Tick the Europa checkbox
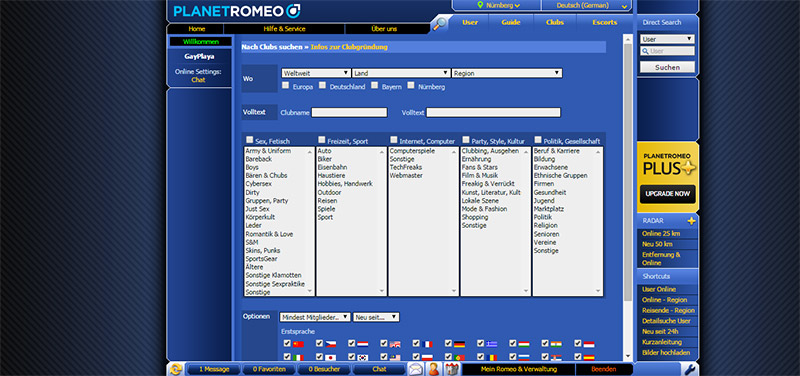Viewport: 800px width, 376px height. [x=286, y=86]
